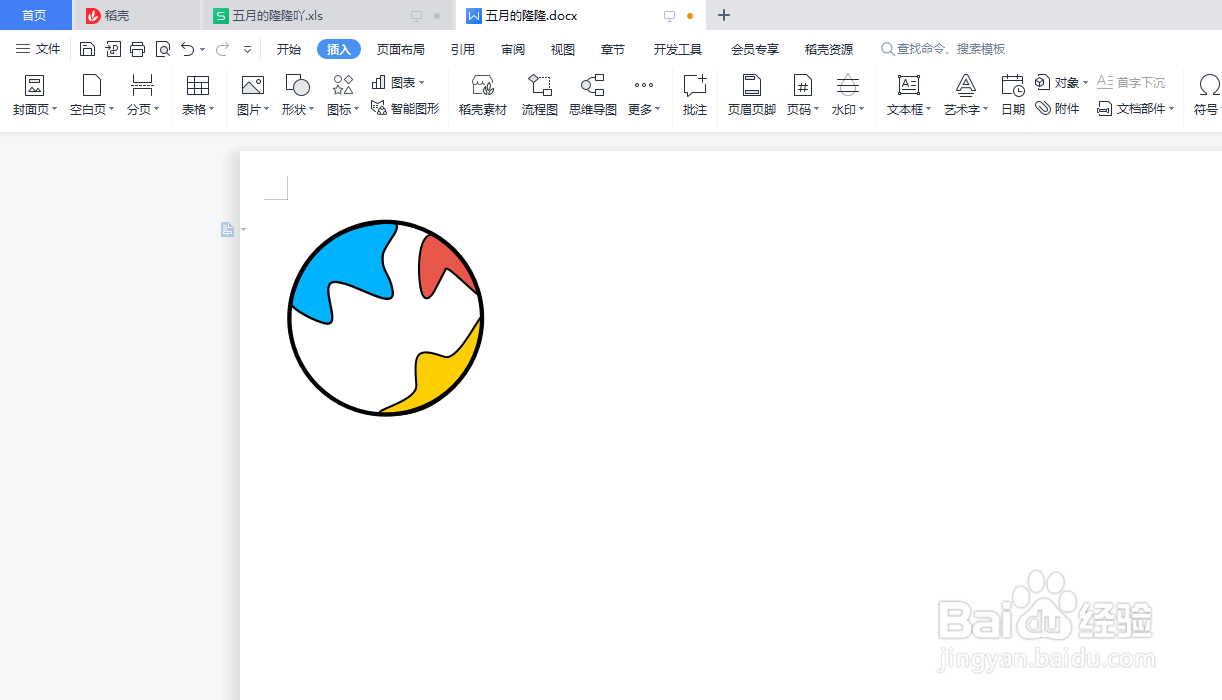Expand the 形状 dropdown arrow
This screenshot has width=1222, height=700.
coord(312,110)
